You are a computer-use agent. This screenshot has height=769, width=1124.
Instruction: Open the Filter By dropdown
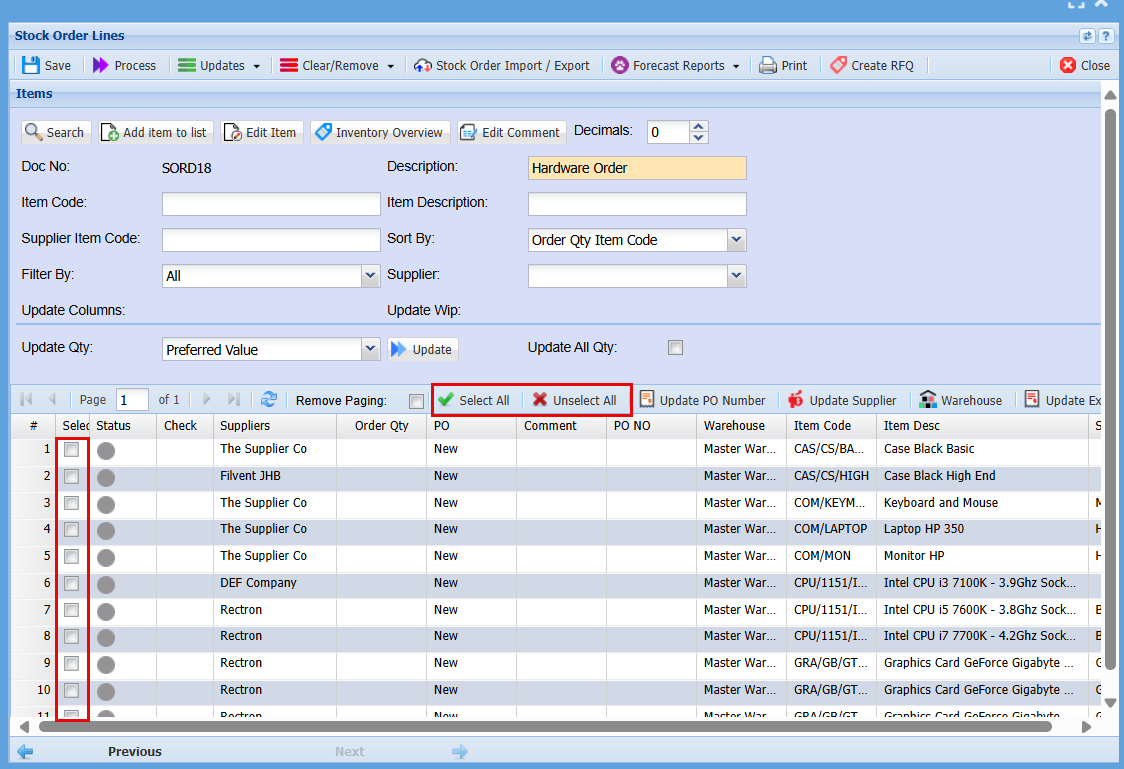tap(370, 275)
